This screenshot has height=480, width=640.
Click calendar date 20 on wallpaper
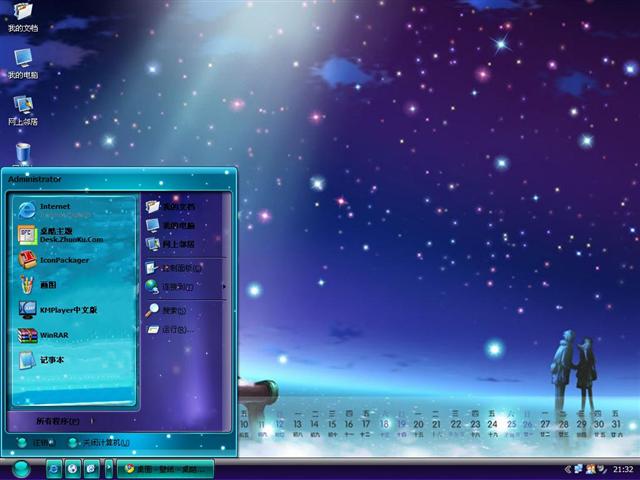418,424
